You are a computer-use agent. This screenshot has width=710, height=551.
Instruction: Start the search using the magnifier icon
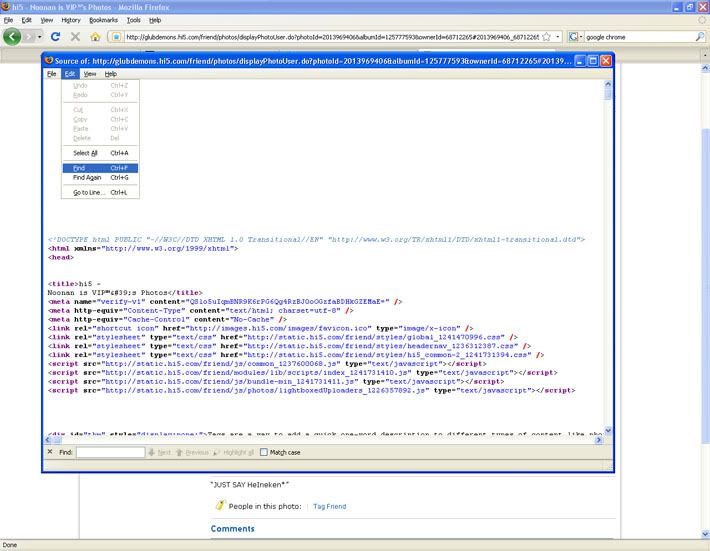click(700, 37)
